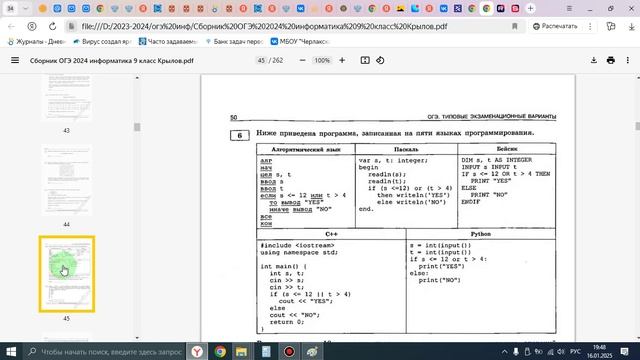Click thumbnail panel scroll up arrow
Viewport: 640px width, 360px height.
click(137, 78)
